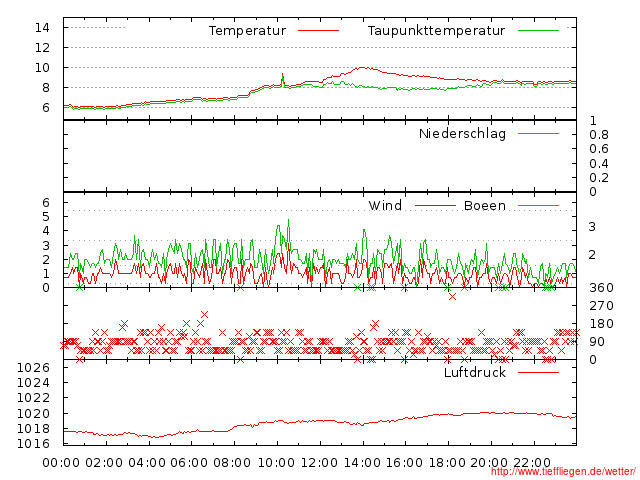Click the 12:00 time axis label
This screenshot has height=480, width=640.
click(x=319, y=463)
